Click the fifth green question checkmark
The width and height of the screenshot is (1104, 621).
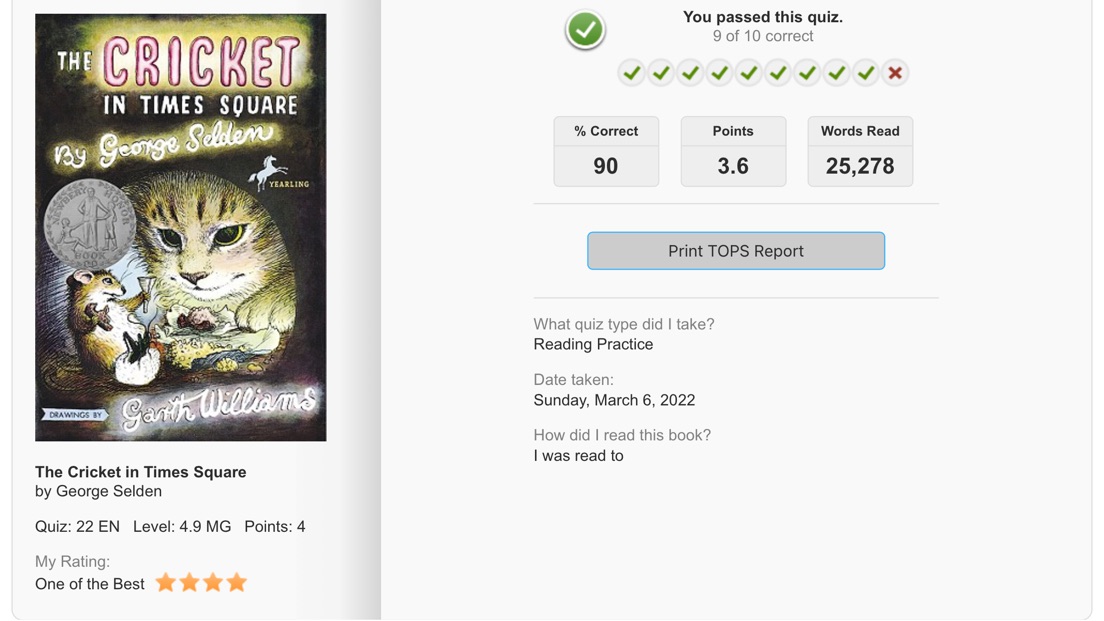coord(748,73)
